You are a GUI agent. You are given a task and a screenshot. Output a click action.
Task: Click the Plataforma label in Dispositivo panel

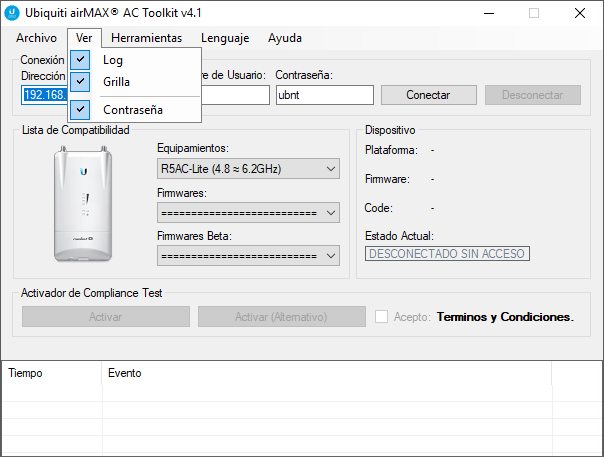pyautogui.click(x=391, y=150)
